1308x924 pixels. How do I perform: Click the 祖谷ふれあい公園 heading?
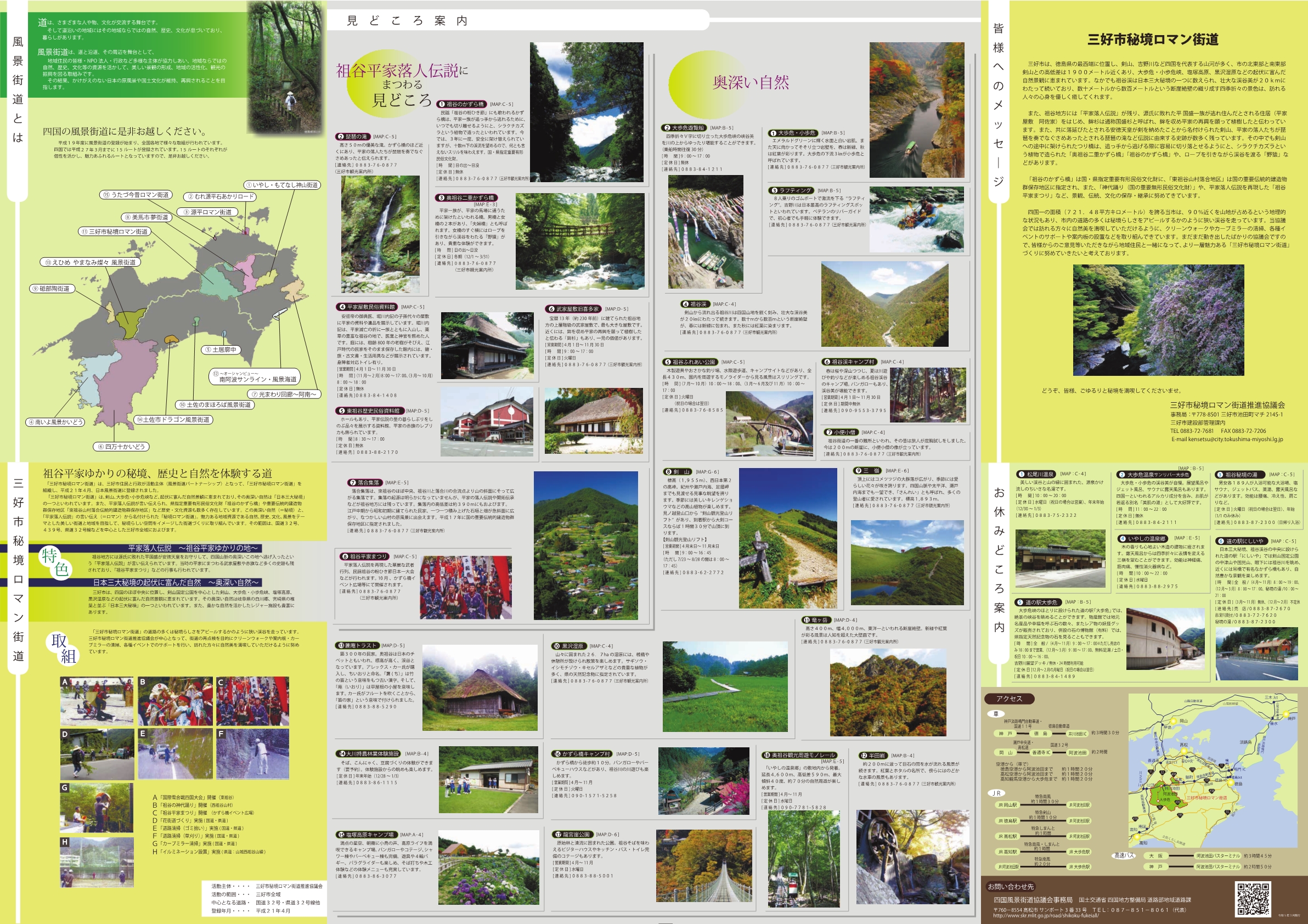[690, 362]
